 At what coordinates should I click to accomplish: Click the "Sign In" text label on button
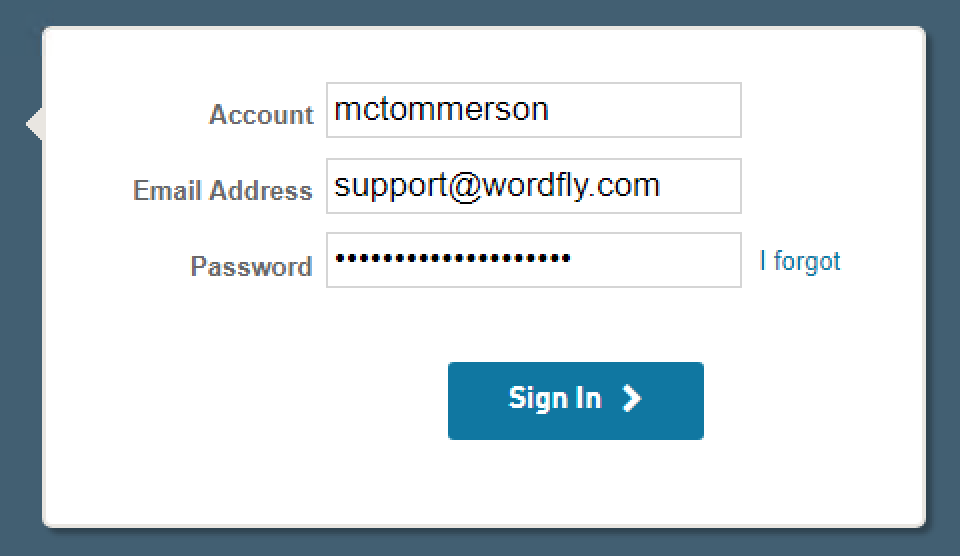[555, 399]
